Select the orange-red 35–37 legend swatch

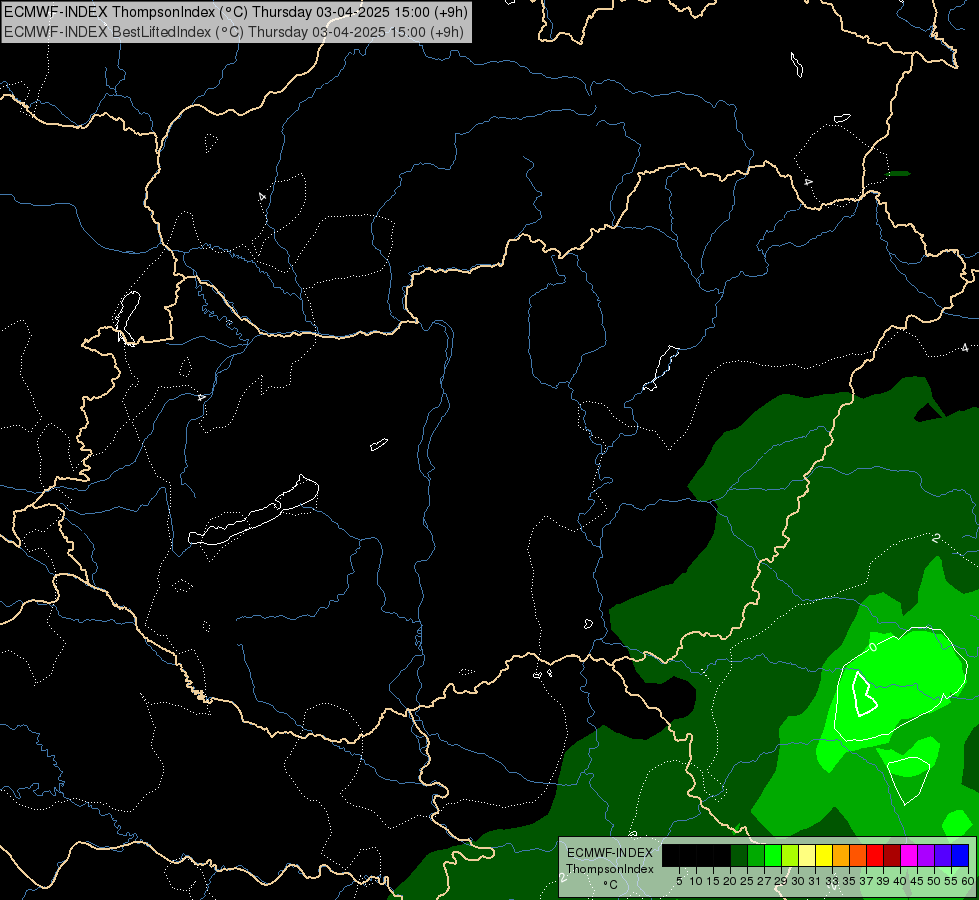pyautogui.click(x=858, y=855)
